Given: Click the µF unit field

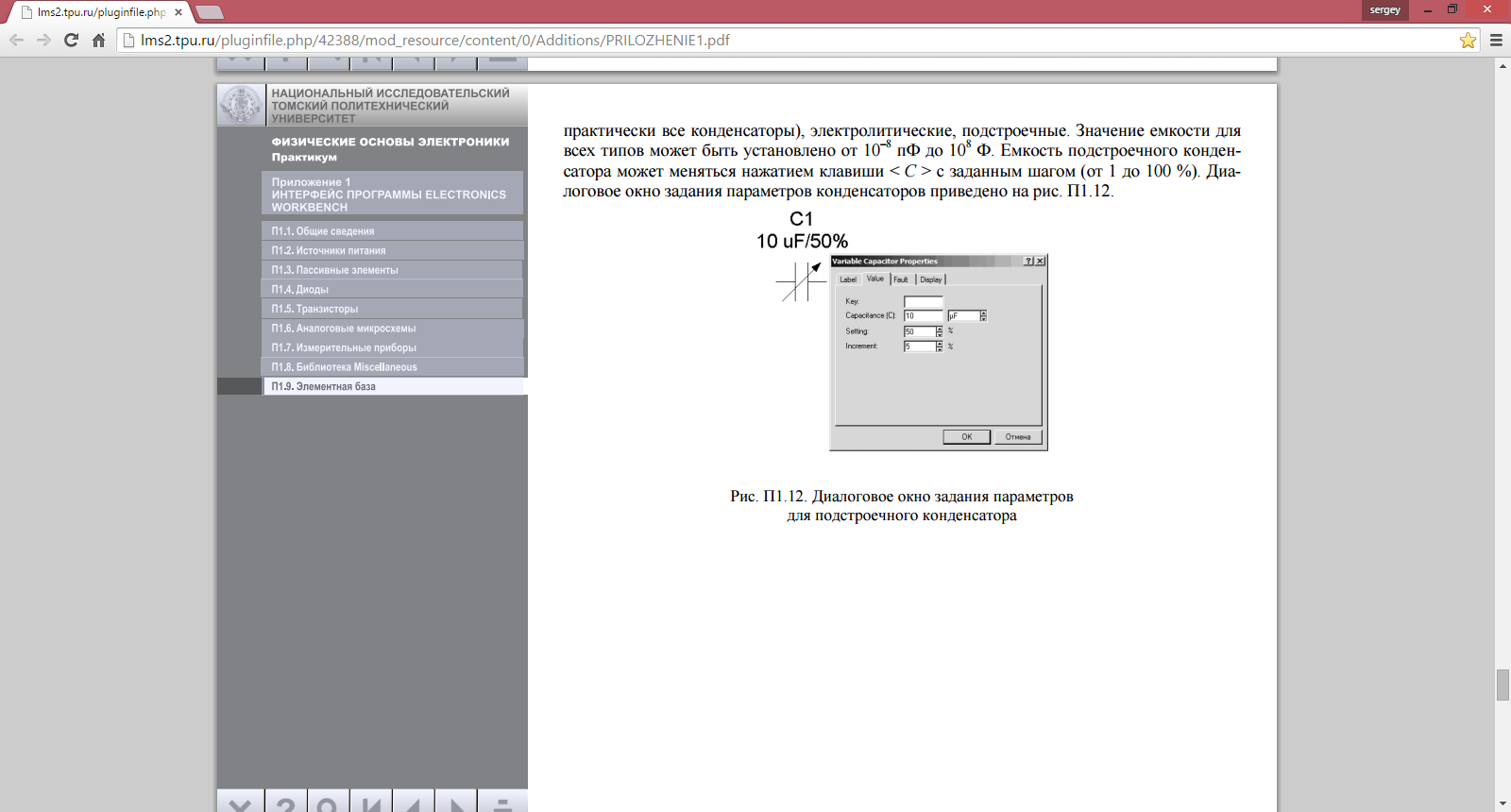Looking at the screenshot, I should tap(963, 315).
